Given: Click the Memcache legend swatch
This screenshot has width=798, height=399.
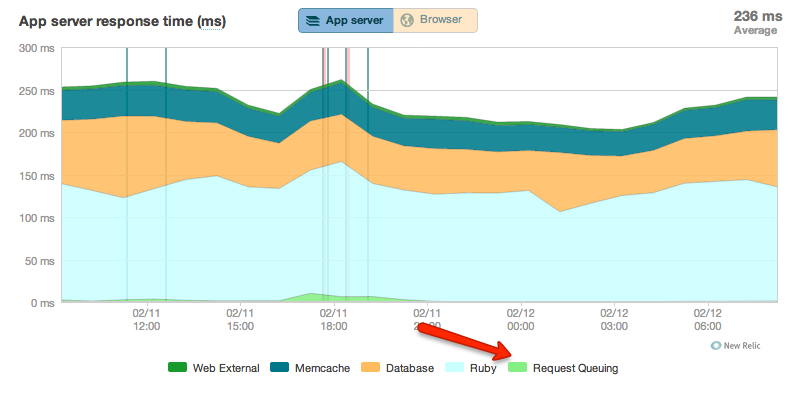Looking at the screenshot, I should 279,367.
